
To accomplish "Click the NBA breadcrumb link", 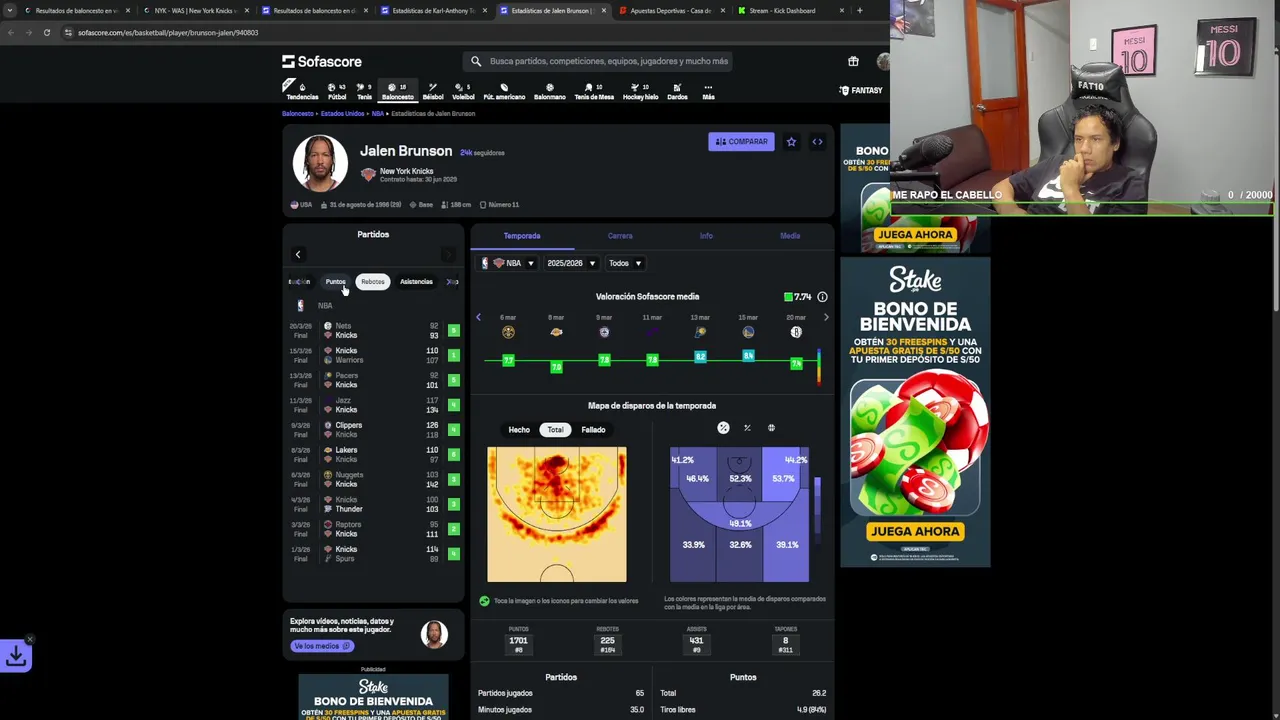I will pos(377,114).
